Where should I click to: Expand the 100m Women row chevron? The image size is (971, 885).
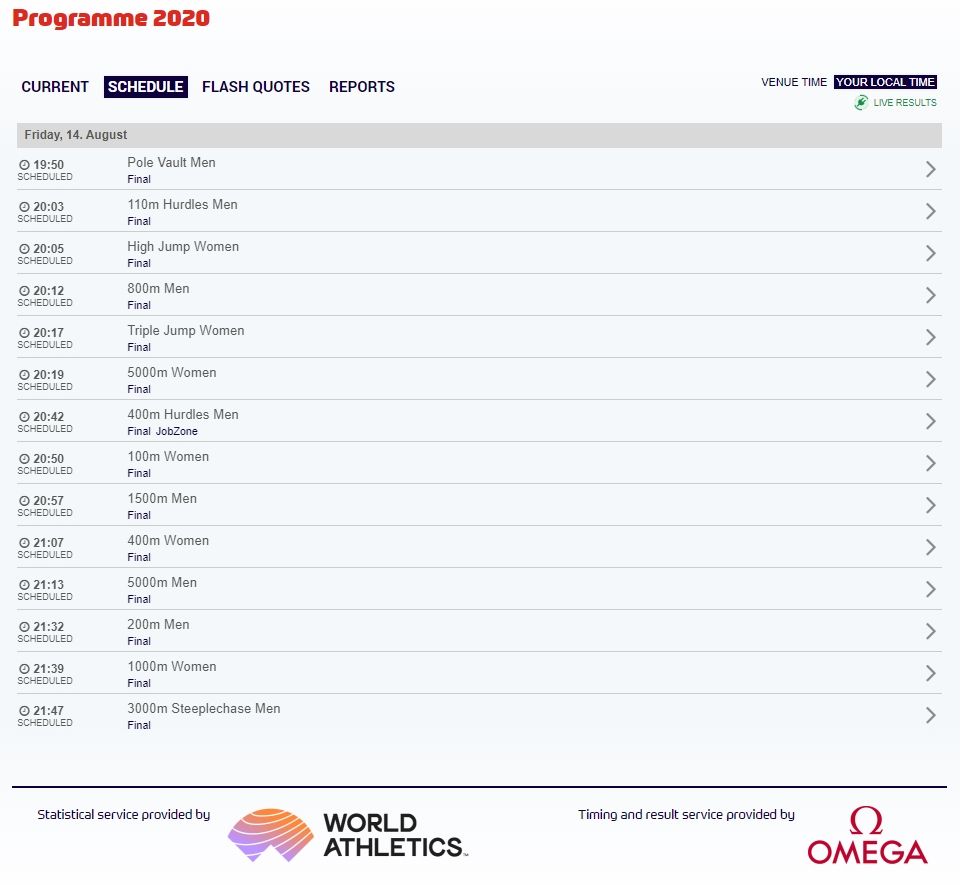[x=930, y=463]
